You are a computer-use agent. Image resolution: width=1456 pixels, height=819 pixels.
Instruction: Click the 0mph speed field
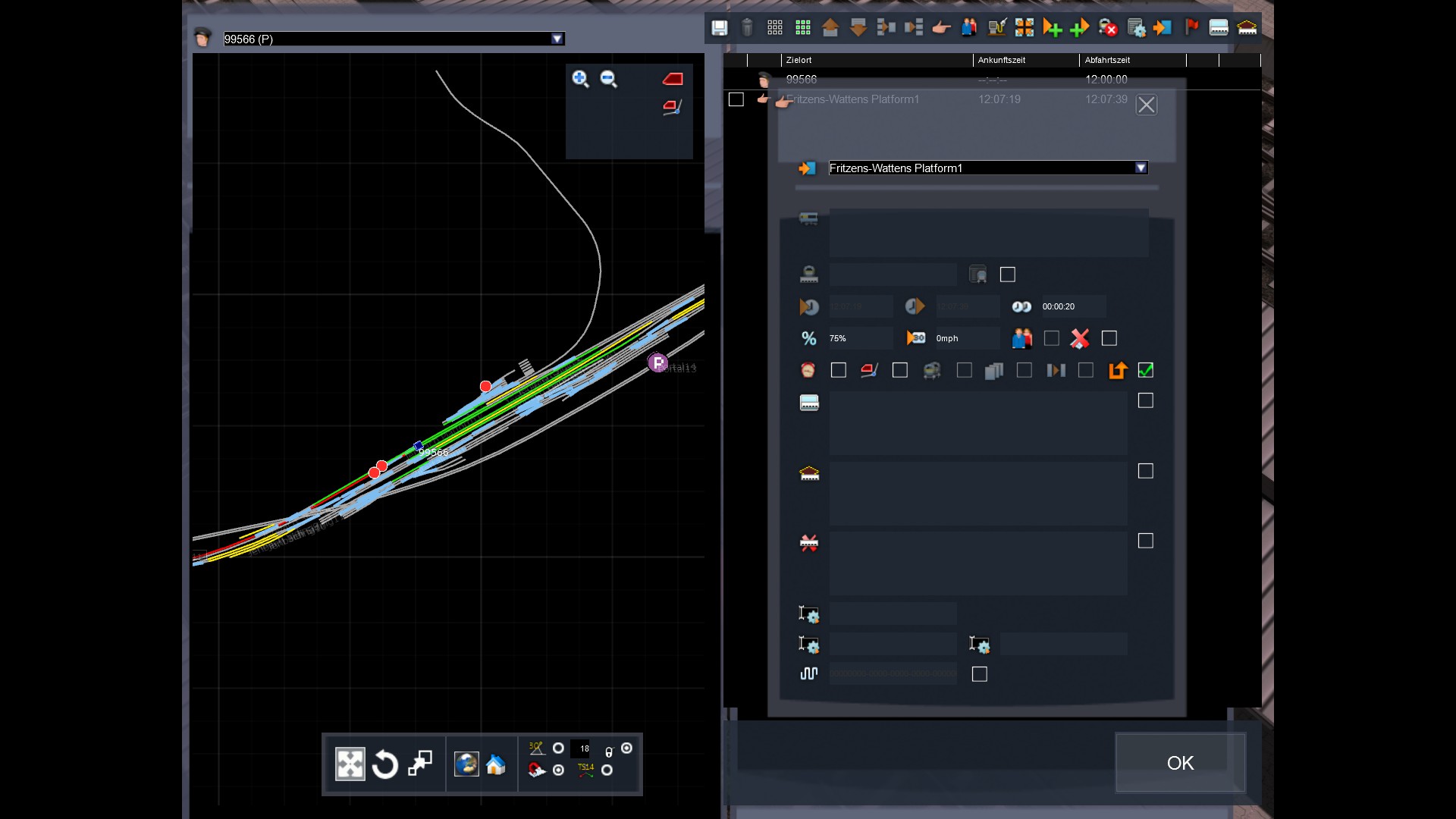pyautogui.click(x=967, y=338)
